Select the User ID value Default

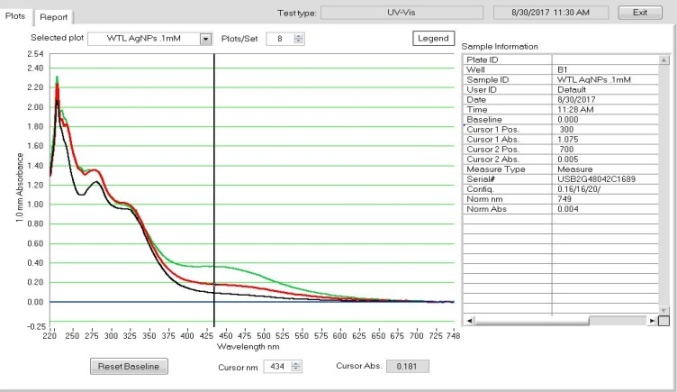click(x=571, y=90)
